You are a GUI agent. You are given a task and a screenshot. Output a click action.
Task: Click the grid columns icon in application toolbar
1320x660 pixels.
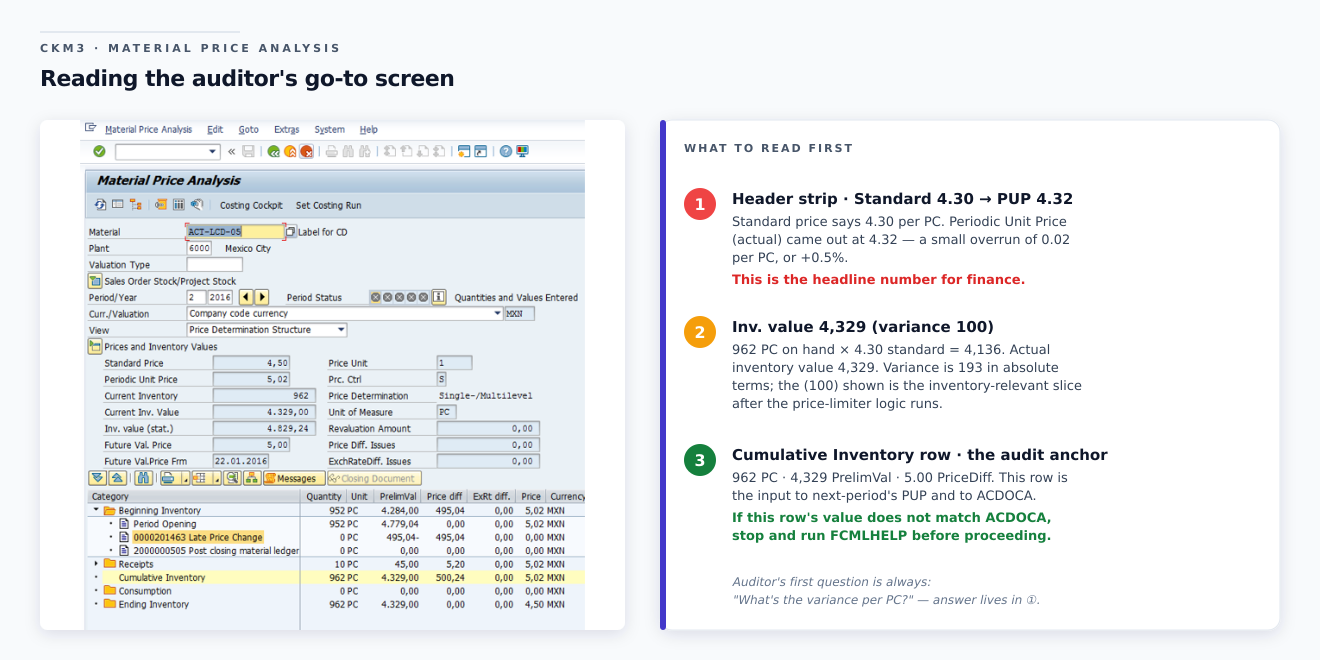(x=178, y=204)
